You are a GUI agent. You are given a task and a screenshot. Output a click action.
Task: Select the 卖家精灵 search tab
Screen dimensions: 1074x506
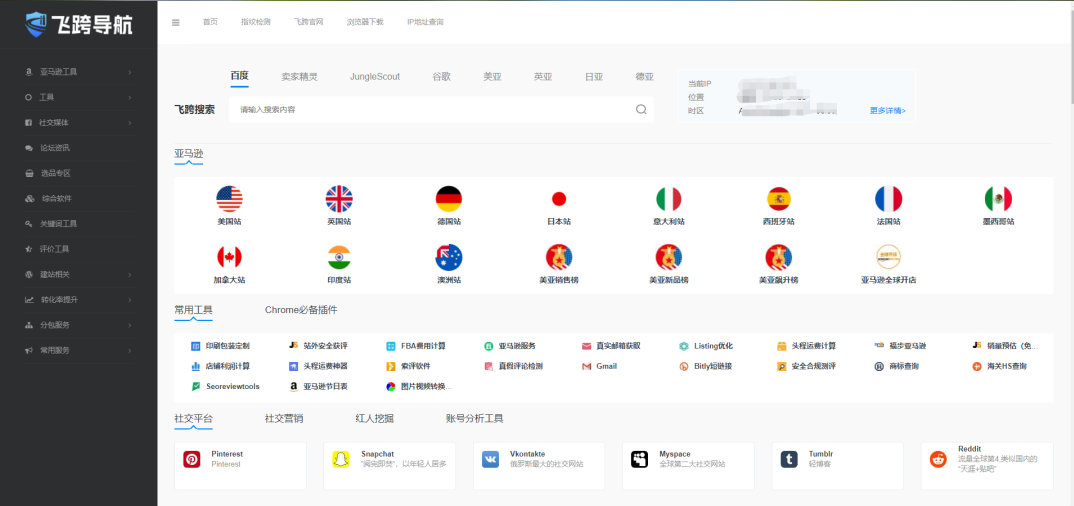coord(299,77)
